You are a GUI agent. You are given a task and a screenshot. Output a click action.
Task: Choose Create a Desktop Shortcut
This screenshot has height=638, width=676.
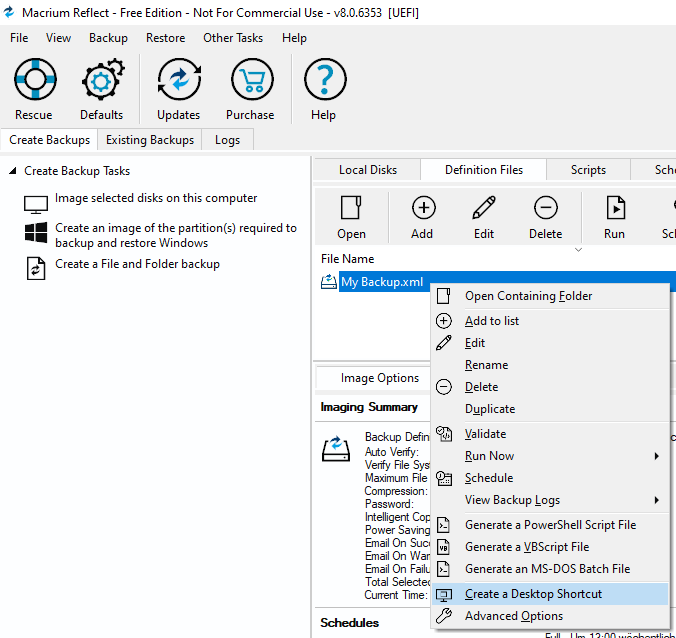(x=533, y=594)
